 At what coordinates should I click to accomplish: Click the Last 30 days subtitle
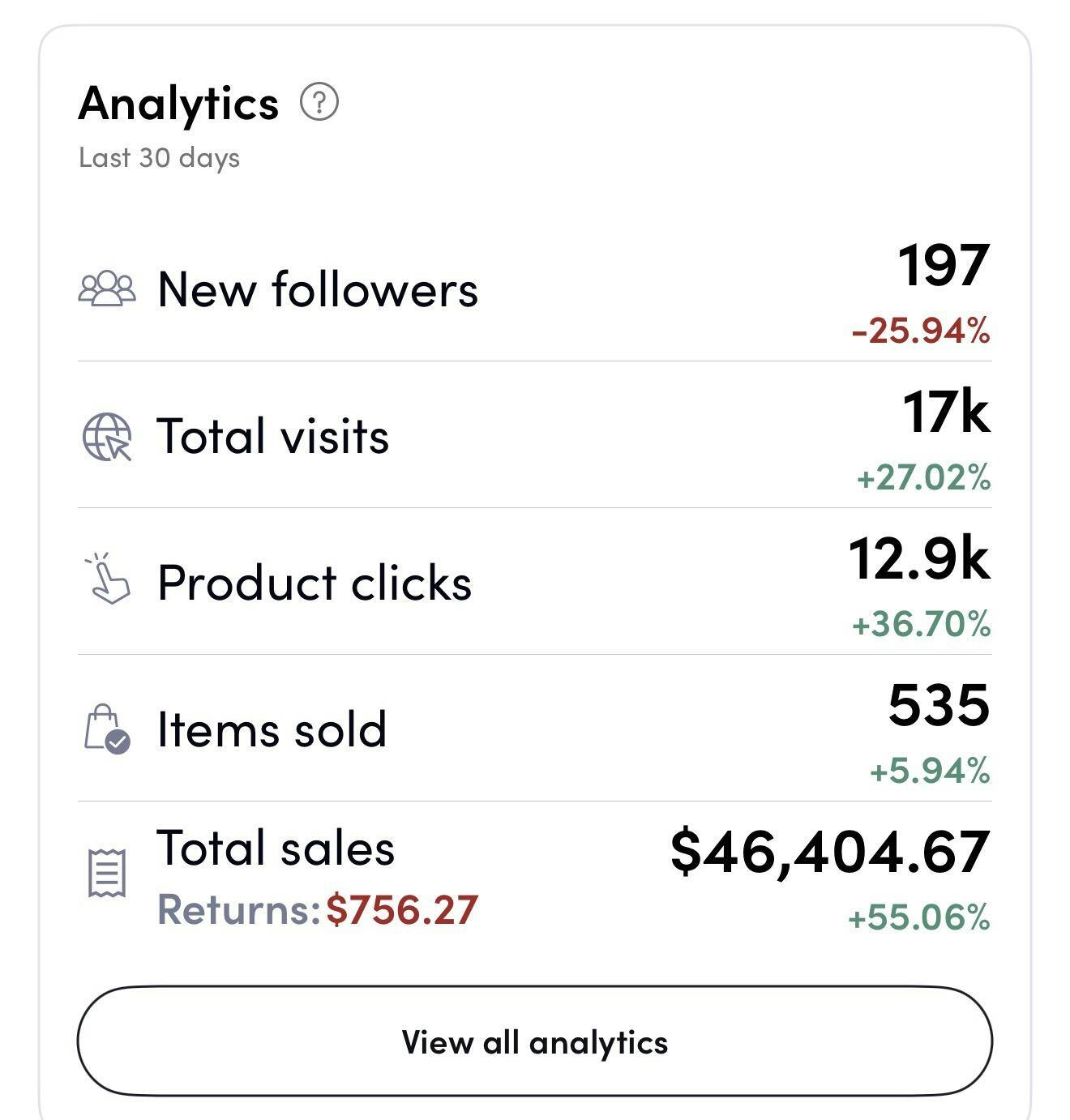[x=159, y=157]
